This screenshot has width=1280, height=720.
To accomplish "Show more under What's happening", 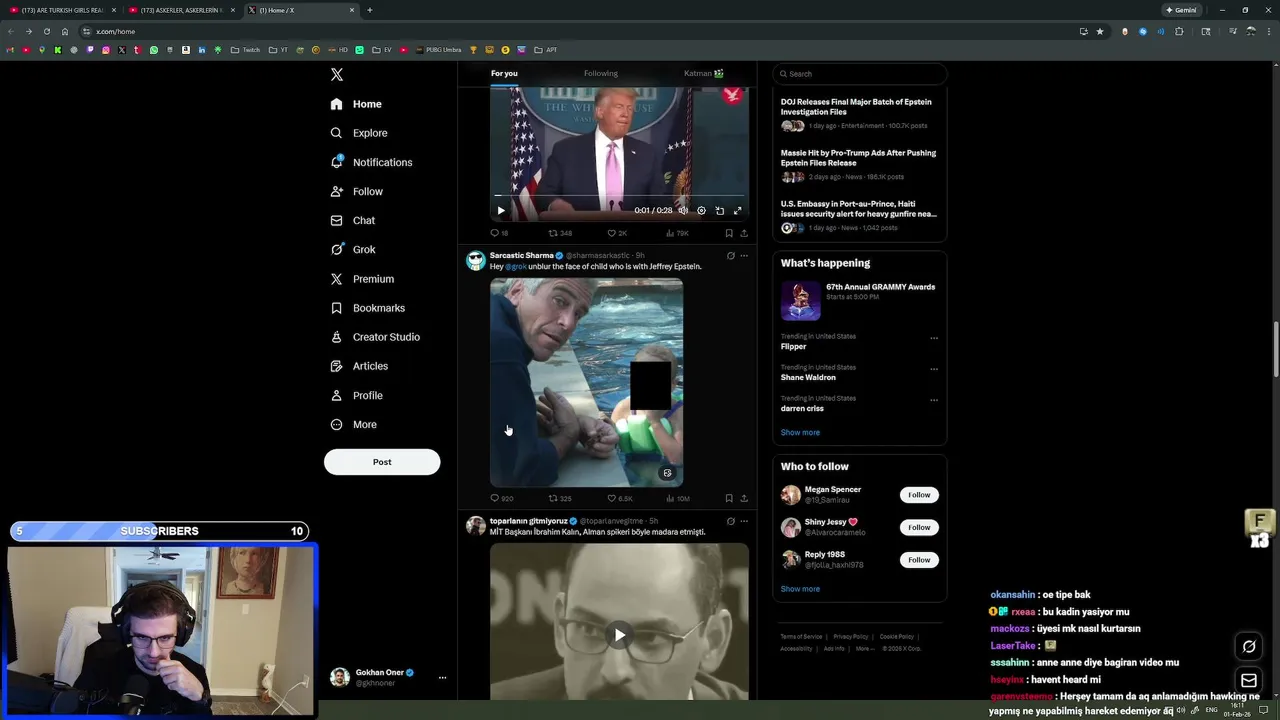I will click(800, 433).
